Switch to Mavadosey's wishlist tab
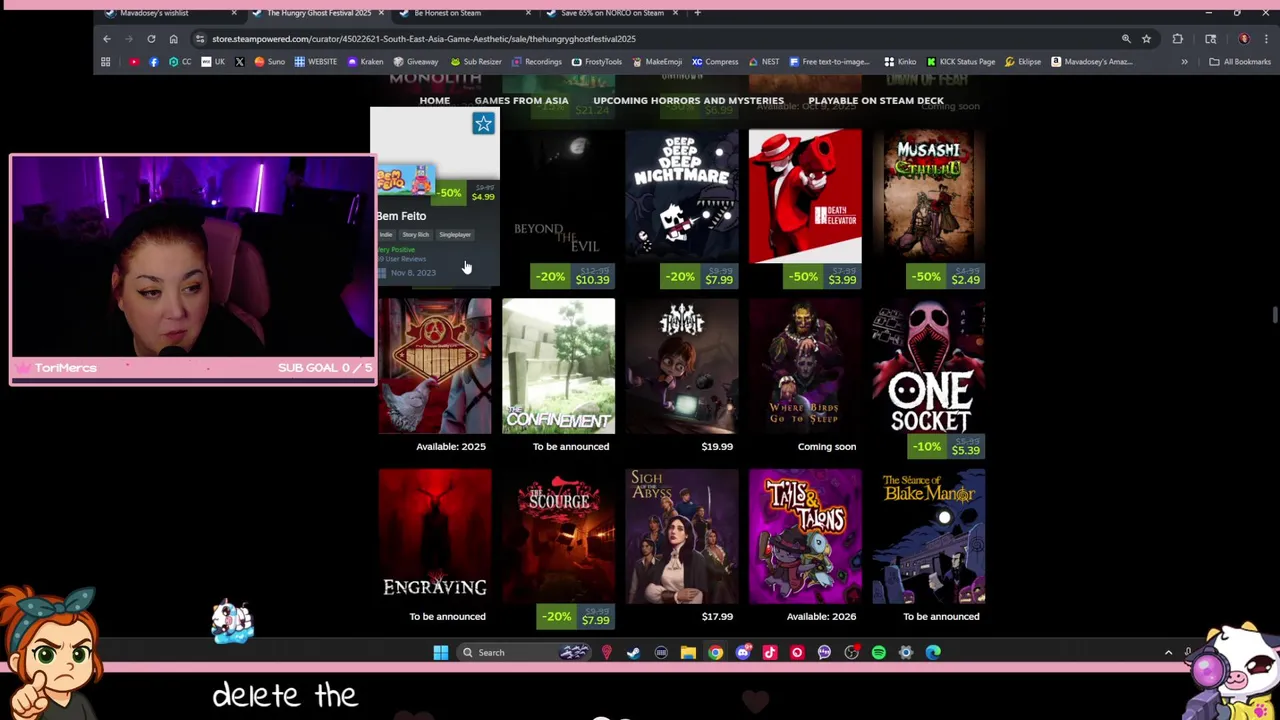The height and width of the screenshot is (720, 1280). (x=170, y=13)
